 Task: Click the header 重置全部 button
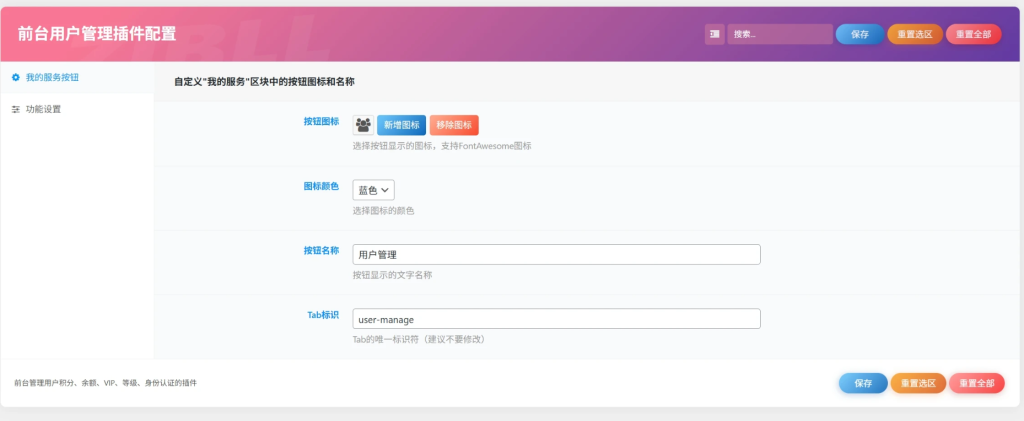(974, 35)
